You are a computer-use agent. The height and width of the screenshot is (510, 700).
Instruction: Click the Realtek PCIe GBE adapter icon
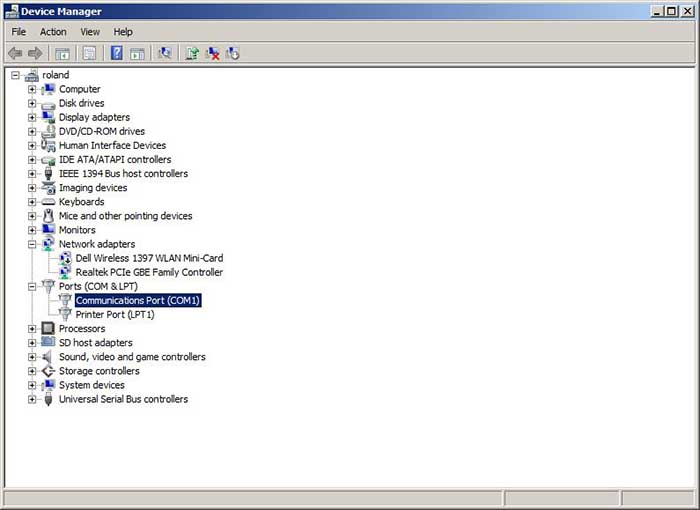[65, 272]
